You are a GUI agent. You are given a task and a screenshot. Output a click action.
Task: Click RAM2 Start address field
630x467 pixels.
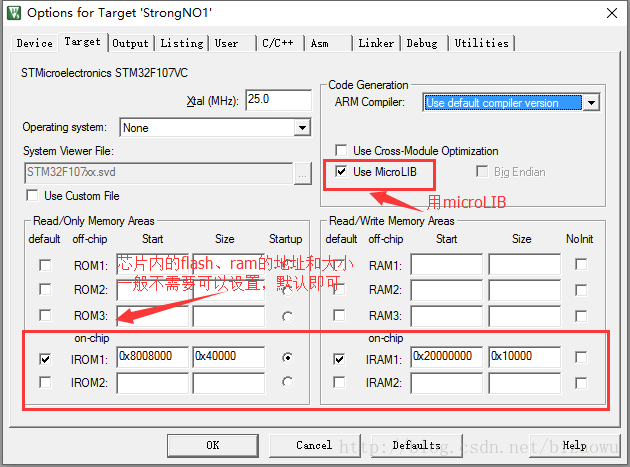click(446, 290)
